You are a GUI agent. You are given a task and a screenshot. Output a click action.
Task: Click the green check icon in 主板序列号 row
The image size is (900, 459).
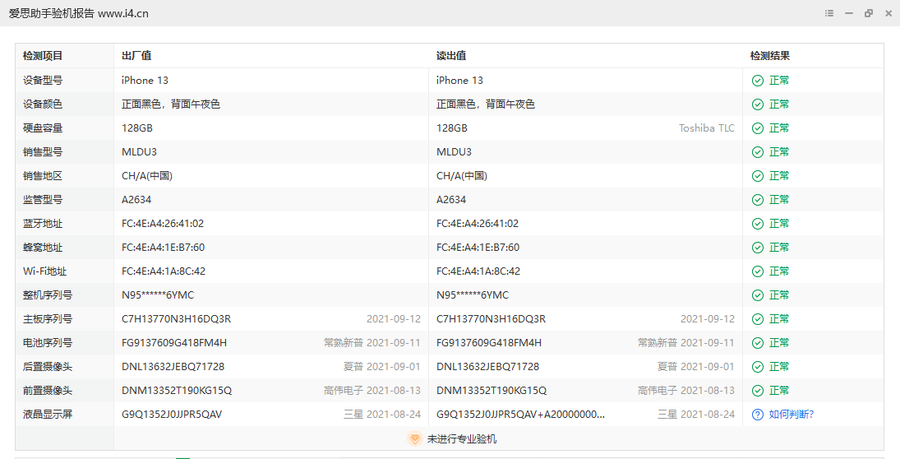click(758, 319)
